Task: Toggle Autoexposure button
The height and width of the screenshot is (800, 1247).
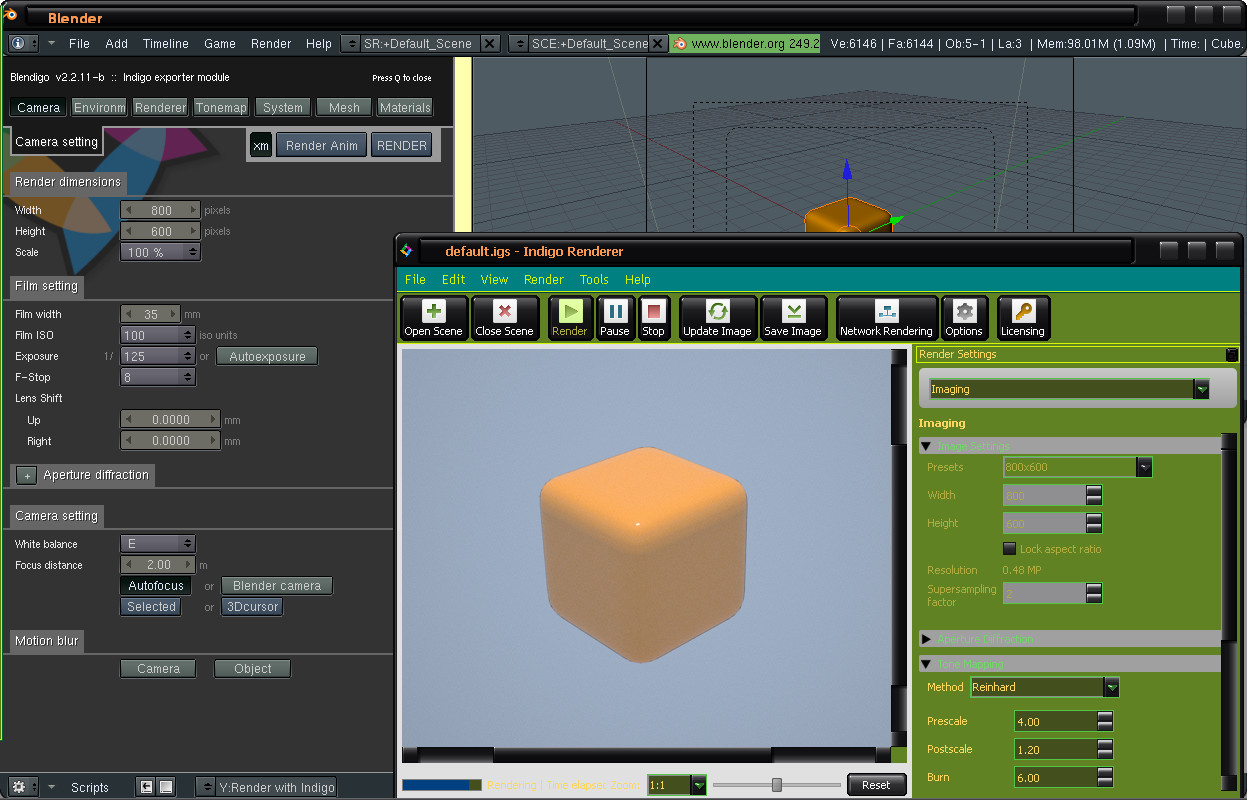Action: click(267, 356)
